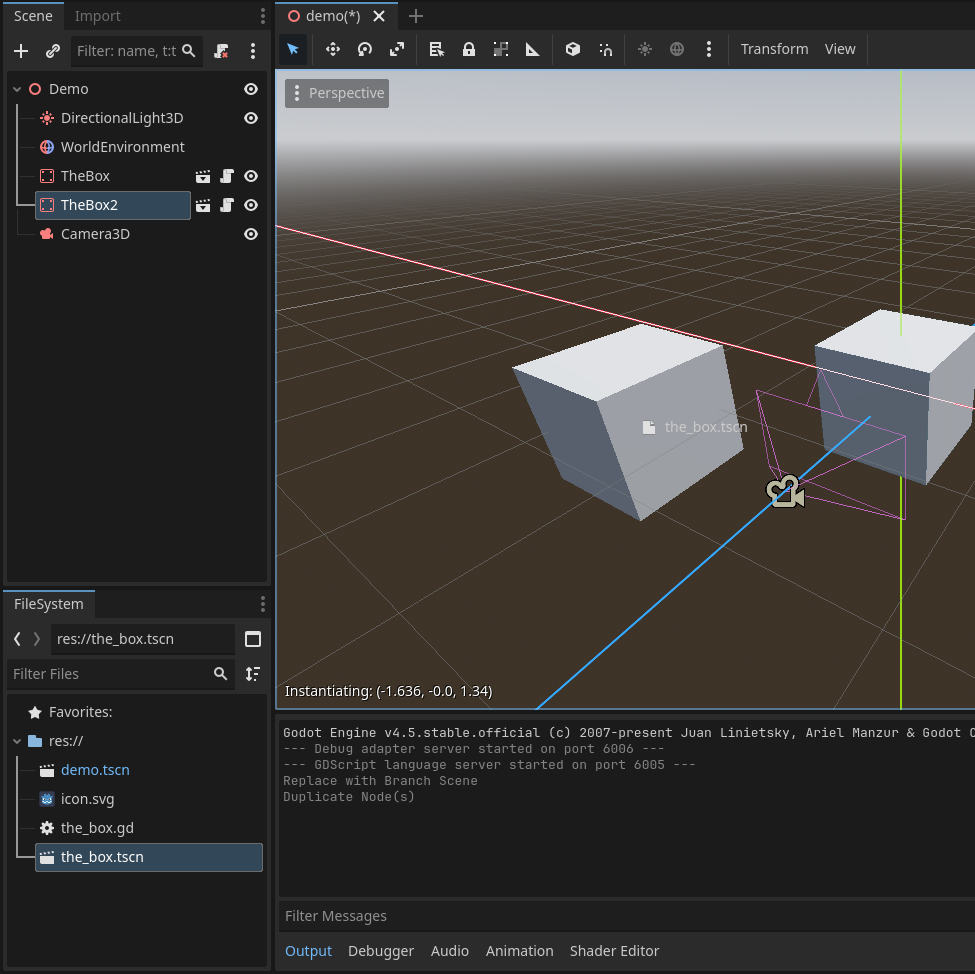Open the Transform menu
The image size is (975, 974).
point(774,48)
